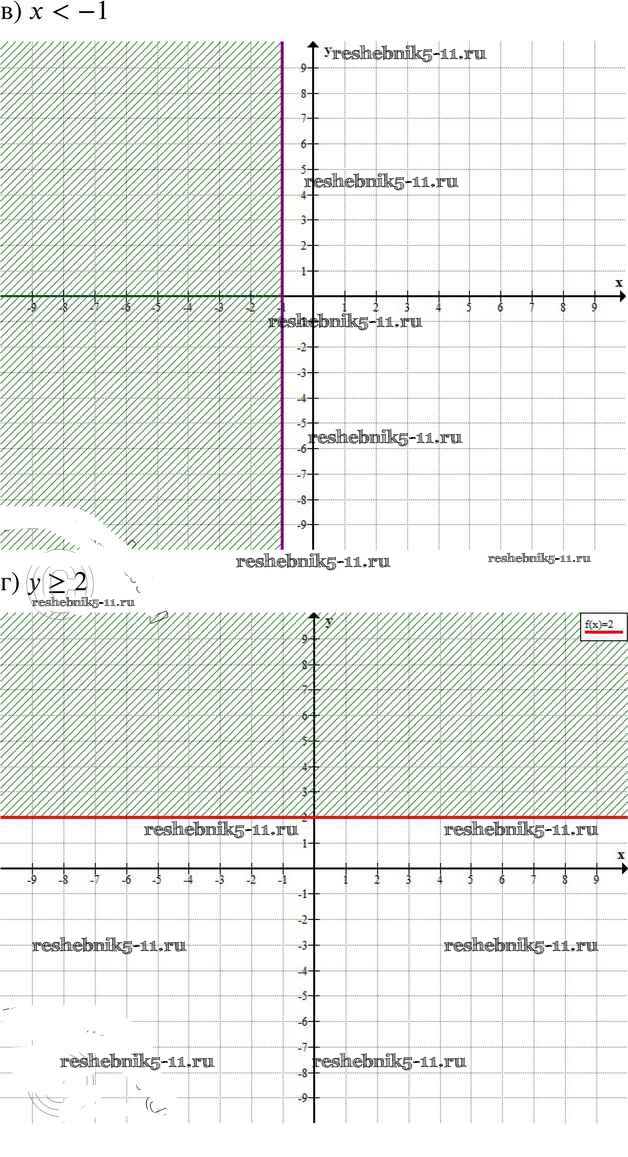Click the x-axis label of the bottom graph
This screenshot has height=1157, width=628.
(x=620, y=855)
